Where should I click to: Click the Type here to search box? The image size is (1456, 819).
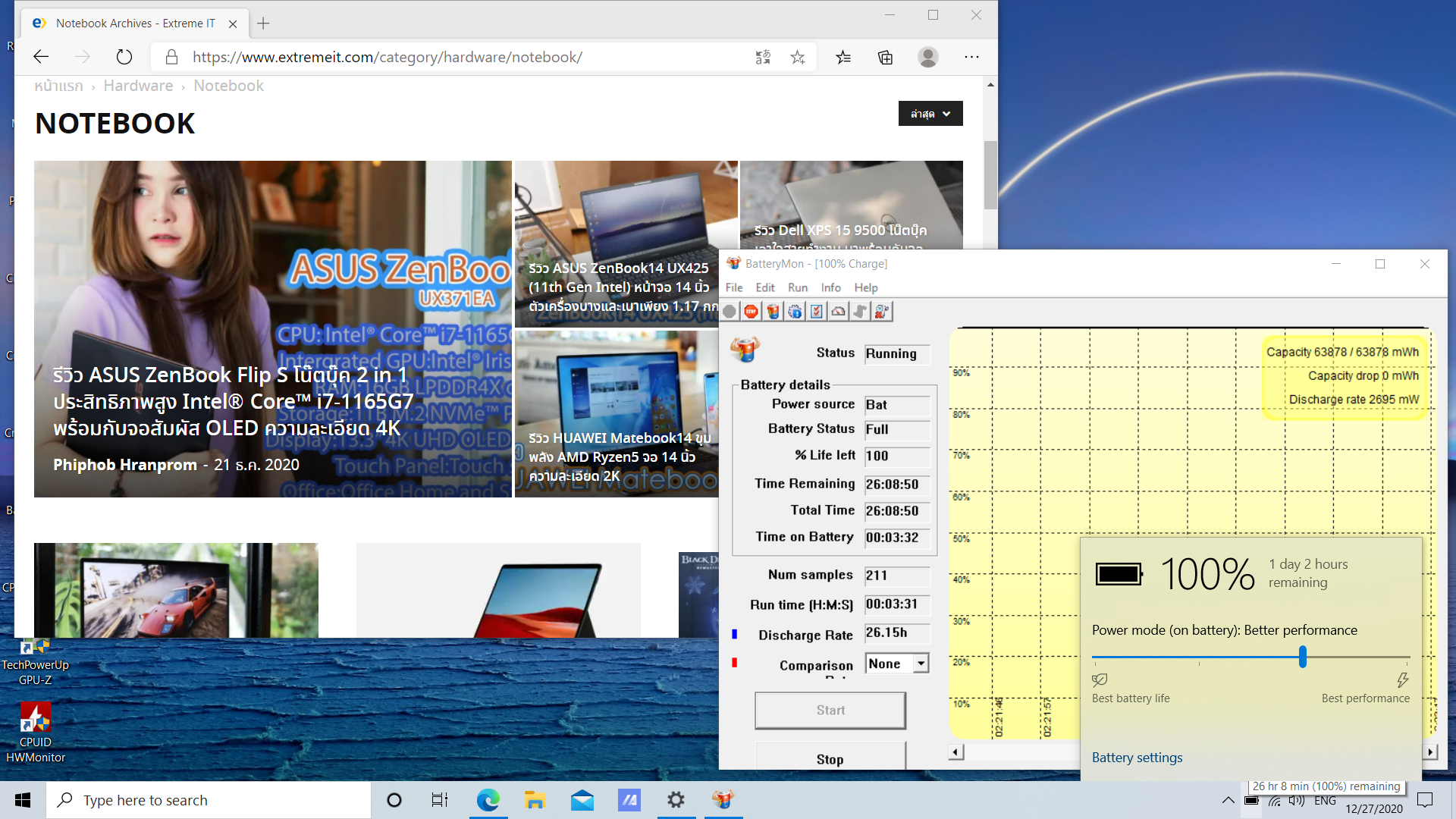point(209,800)
